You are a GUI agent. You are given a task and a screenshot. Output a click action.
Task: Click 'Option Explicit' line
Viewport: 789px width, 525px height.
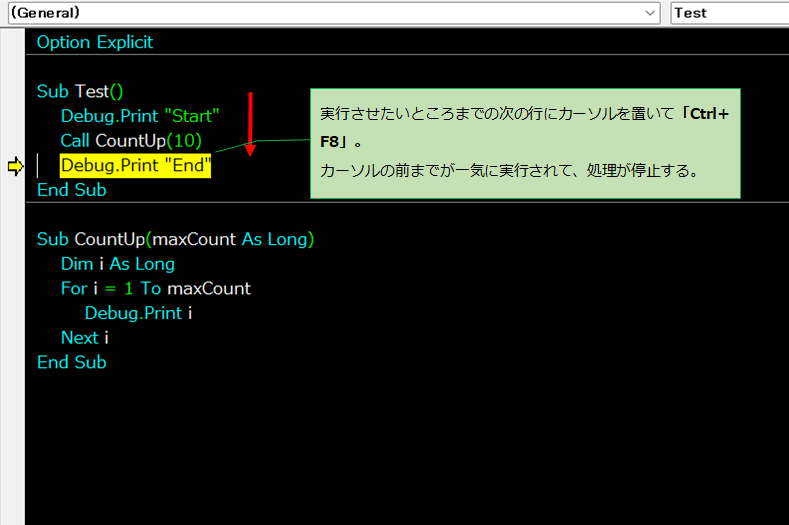pos(95,42)
